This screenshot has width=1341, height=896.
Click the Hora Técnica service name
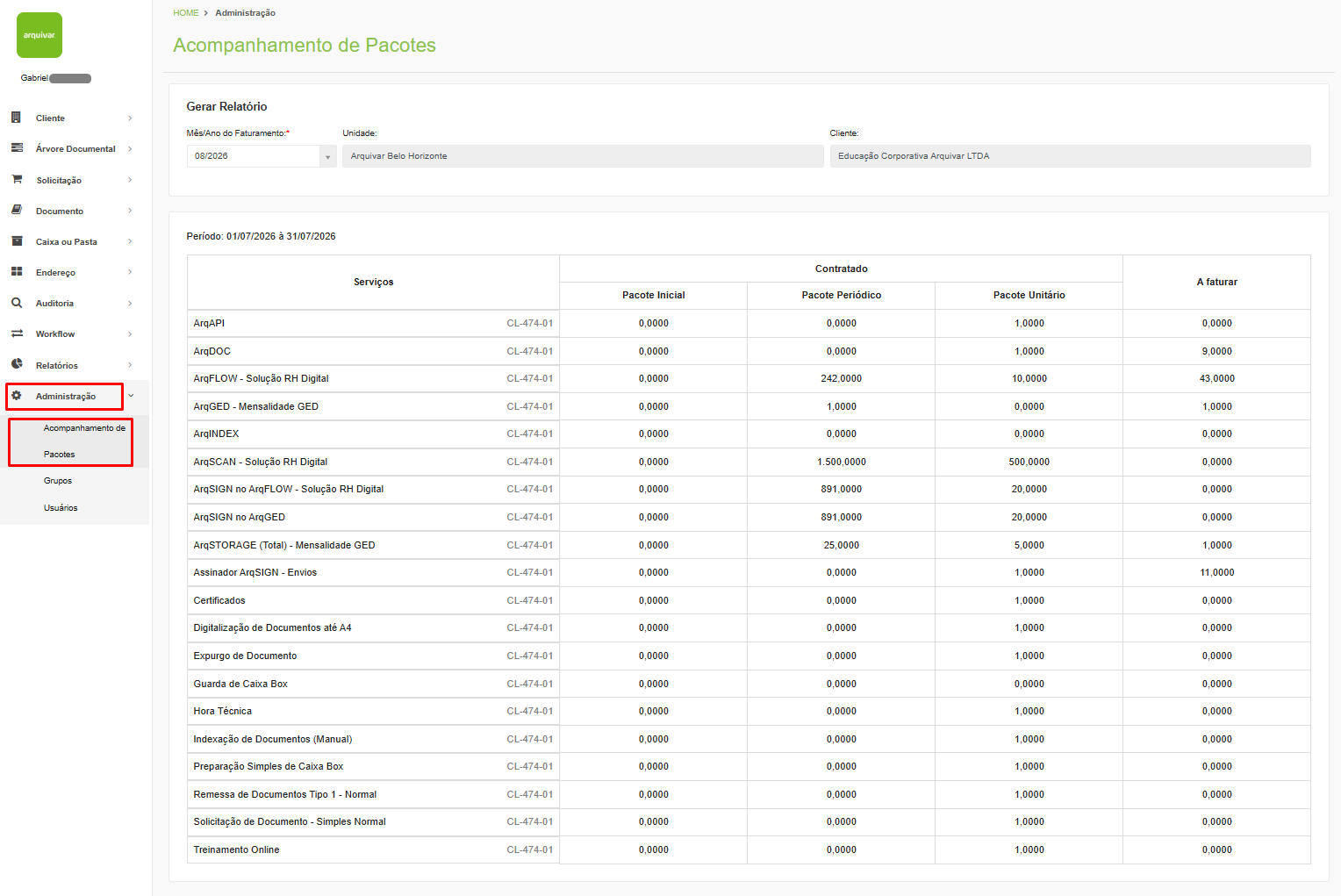[223, 711]
